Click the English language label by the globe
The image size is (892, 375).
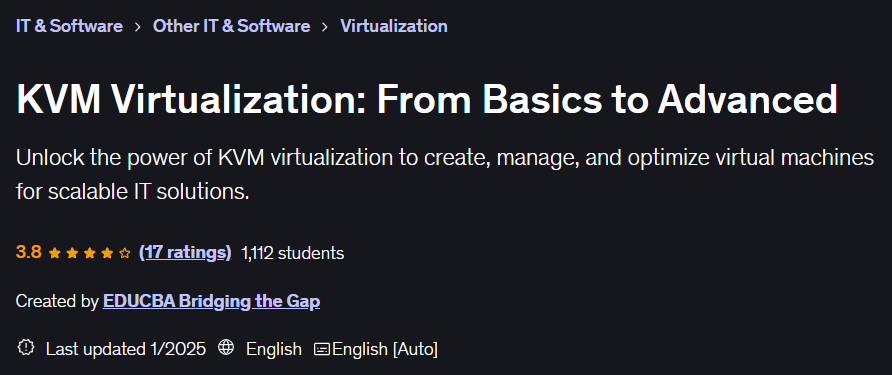(274, 348)
